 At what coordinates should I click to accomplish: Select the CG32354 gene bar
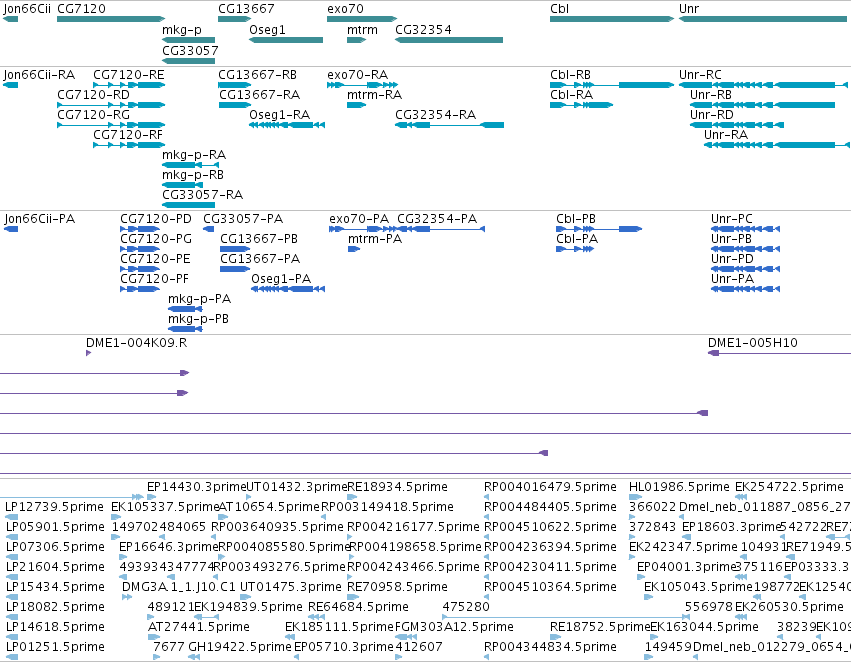pos(449,40)
